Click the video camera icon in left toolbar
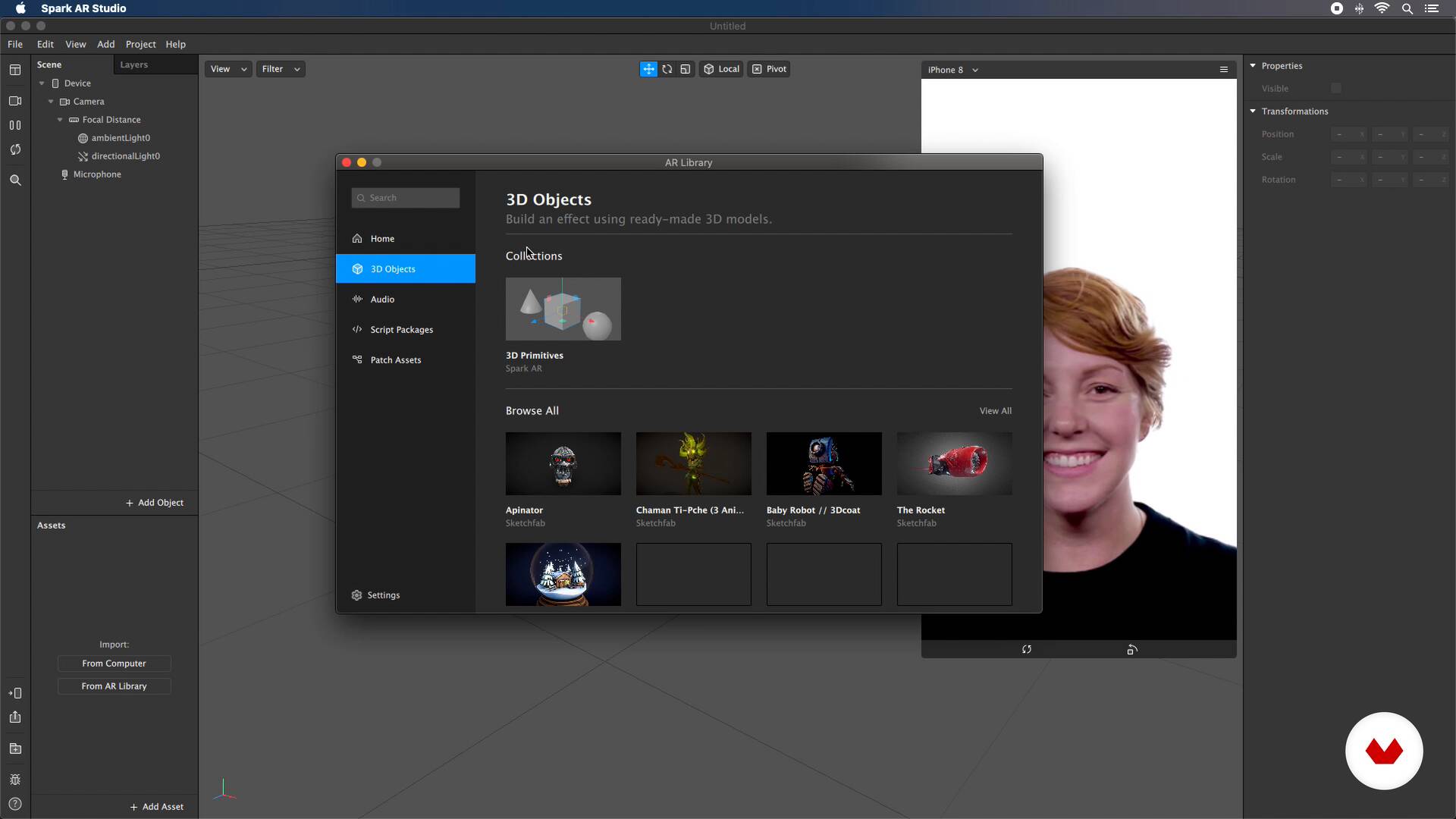The height and width of the screenshot is (819, 1456). (15, 101)
